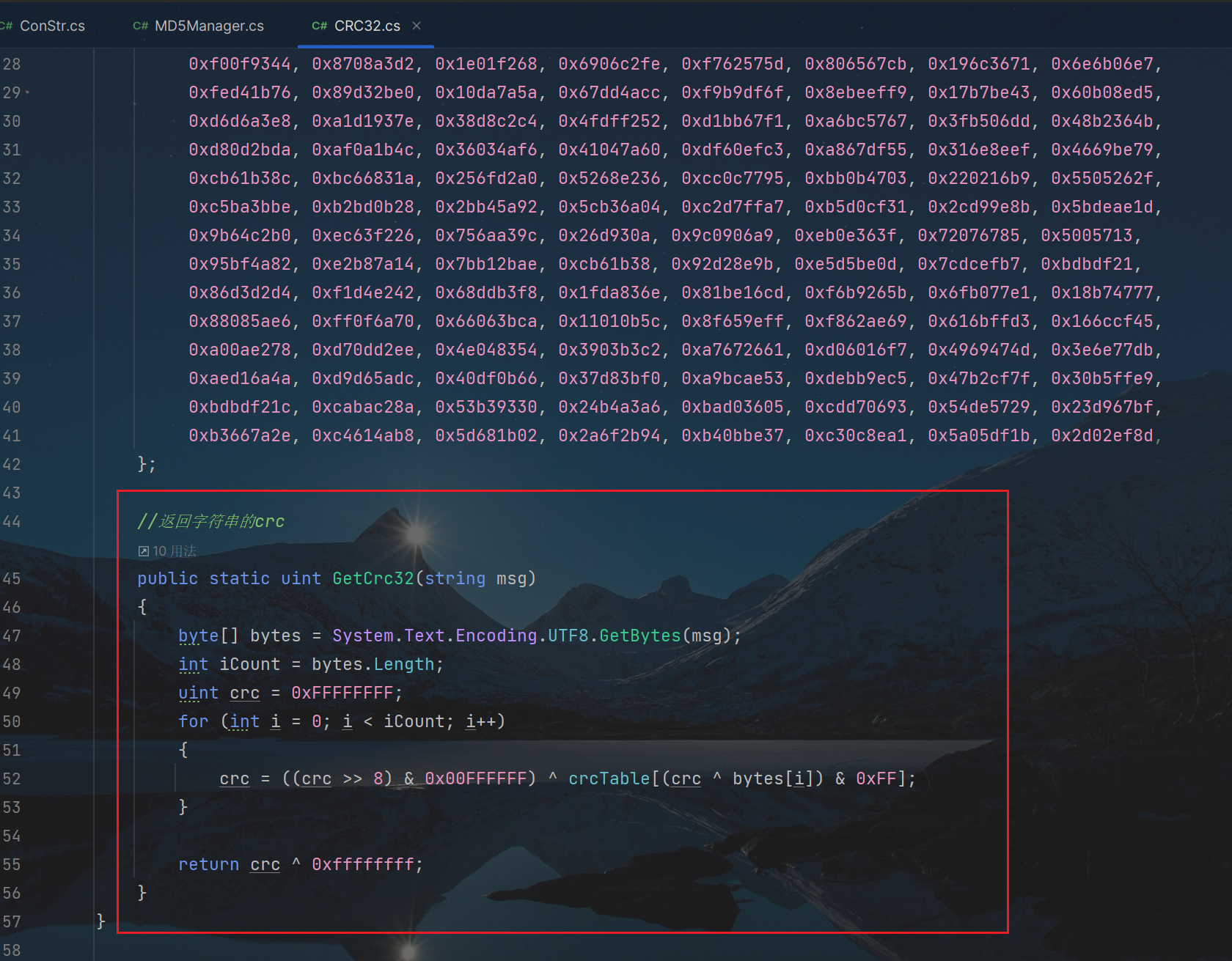Click line number 45 in the gutter
Viewport: 1232px width, 961px height.
pos(12,578)
